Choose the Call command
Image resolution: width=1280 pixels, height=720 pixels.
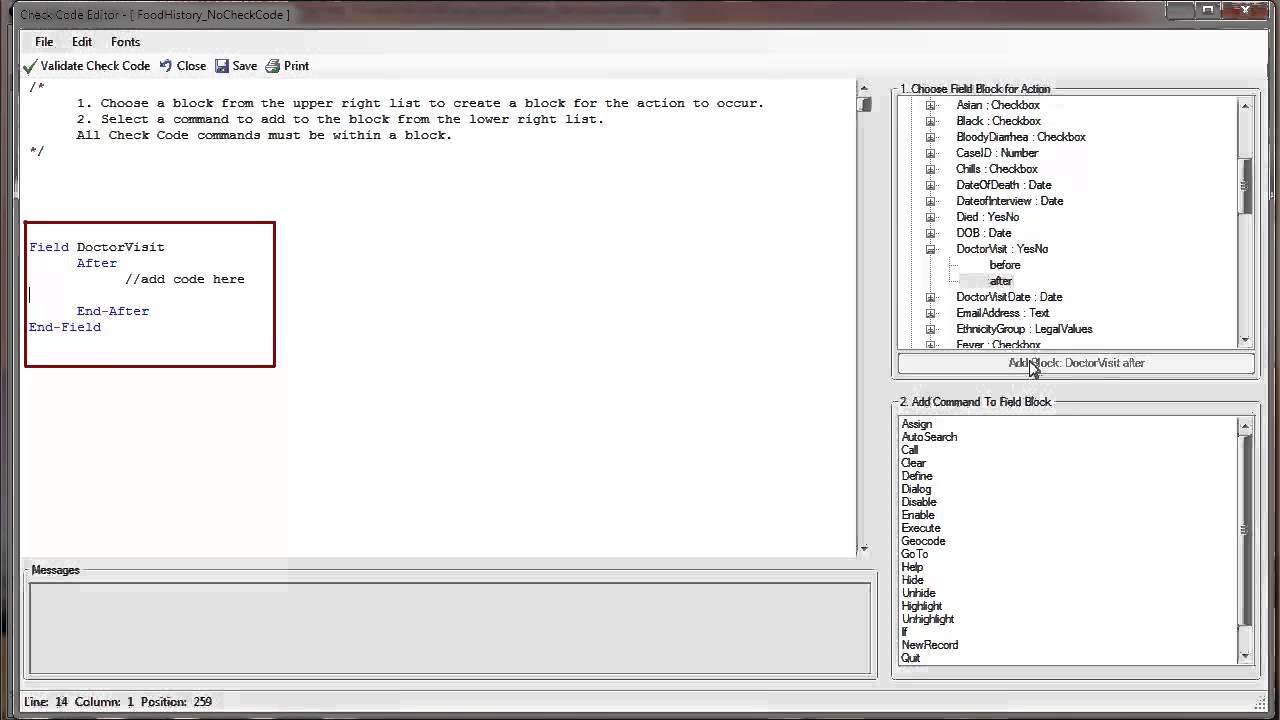[910, 450]
